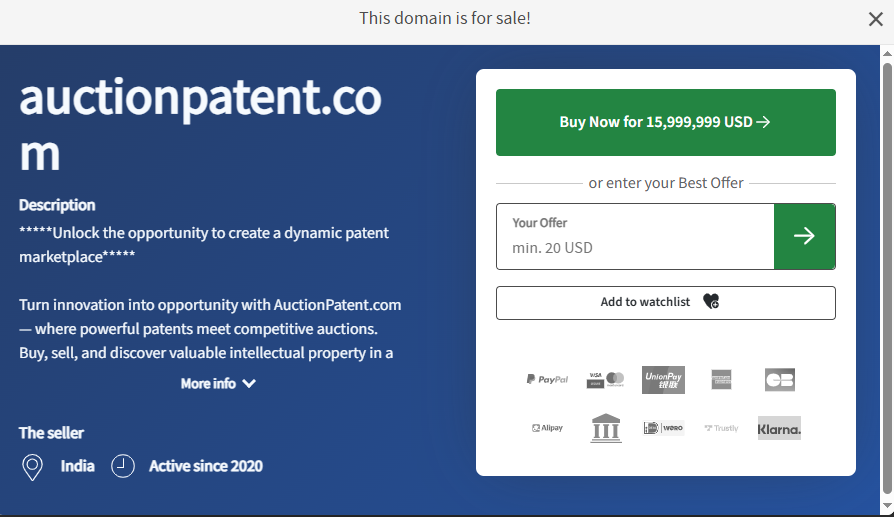Click the Alipay payment icon
This screenshot has width=894, height=517.
click(547, 428)
